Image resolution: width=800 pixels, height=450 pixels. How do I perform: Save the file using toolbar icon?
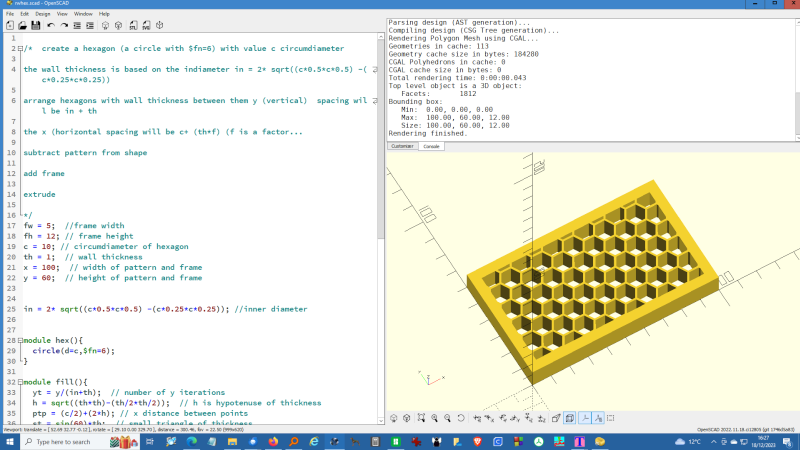point(35,24)
